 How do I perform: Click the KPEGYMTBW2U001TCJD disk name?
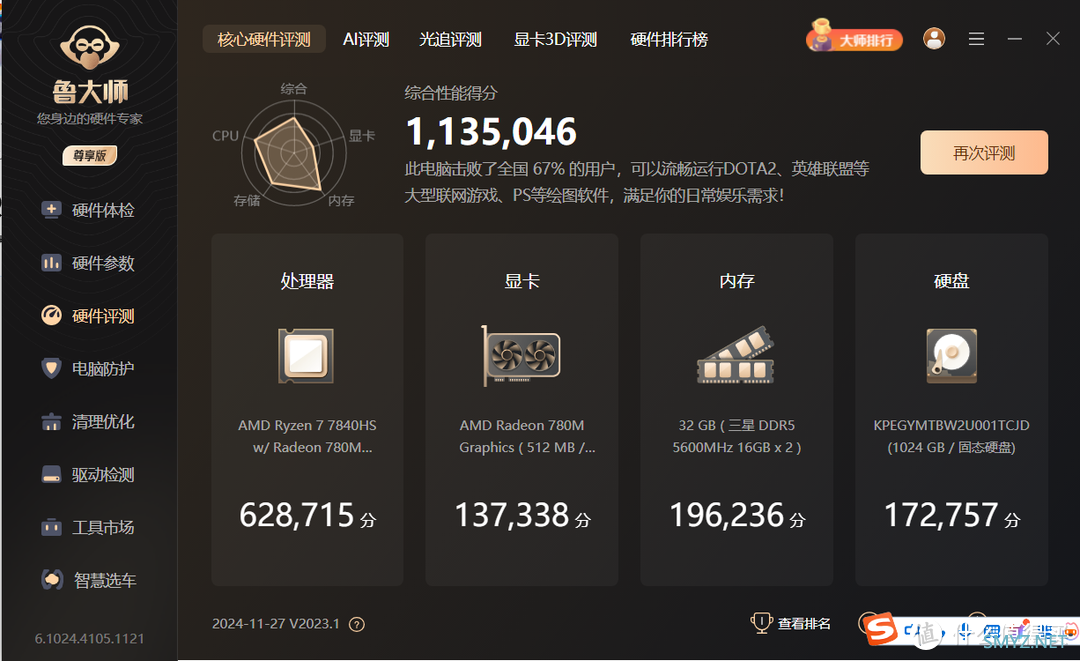click(x=951, y=426)
